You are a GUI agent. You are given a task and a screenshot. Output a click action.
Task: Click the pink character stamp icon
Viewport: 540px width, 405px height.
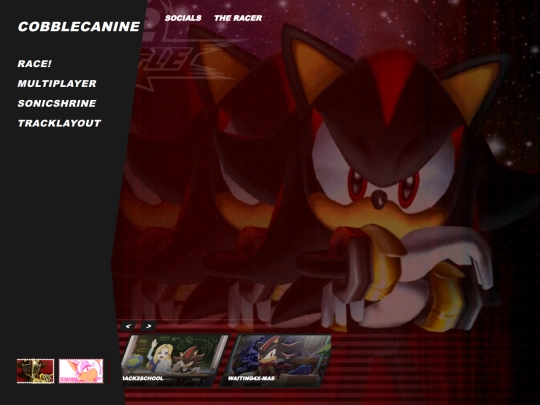pyautogui.click(x=81, y=371)
